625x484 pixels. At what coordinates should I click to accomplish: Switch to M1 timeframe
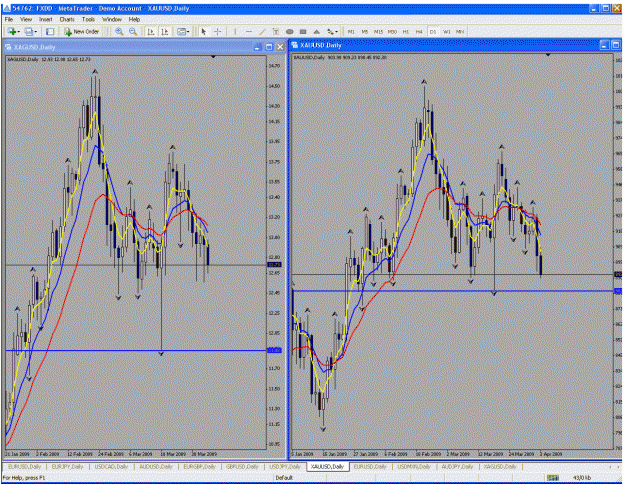click(351, 31)
